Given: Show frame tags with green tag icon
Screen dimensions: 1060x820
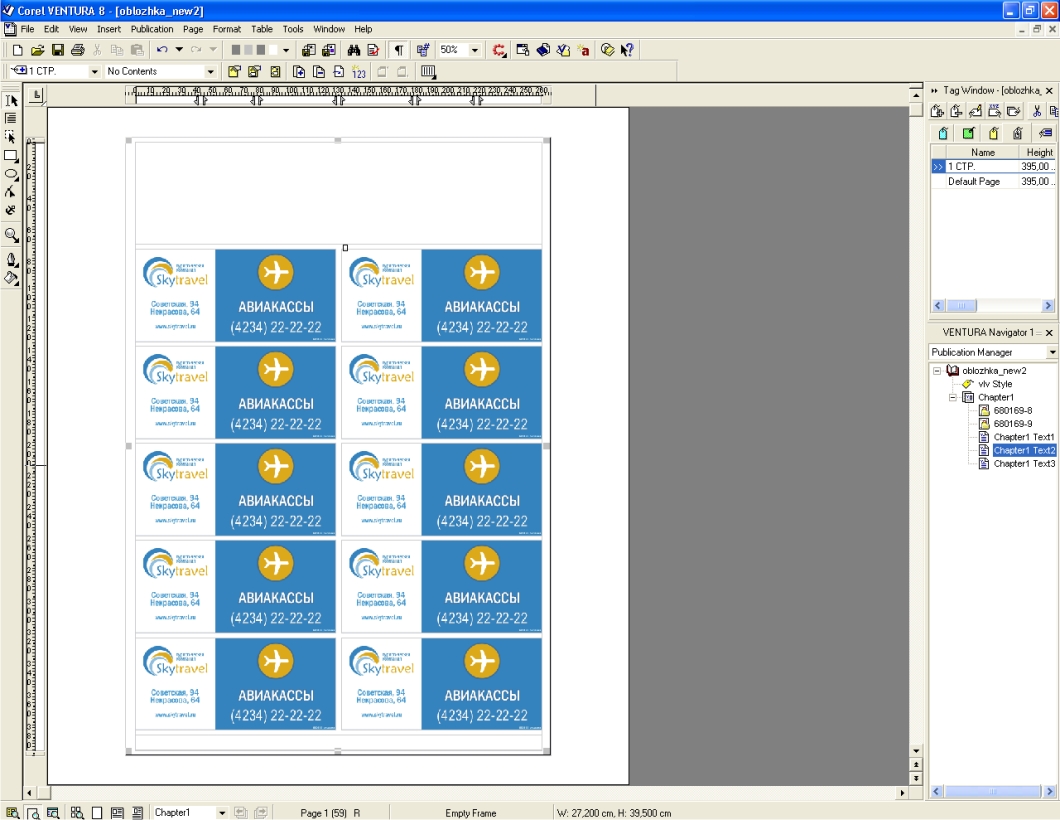Looking at the screenshot, I should click(x=968, y=133).
